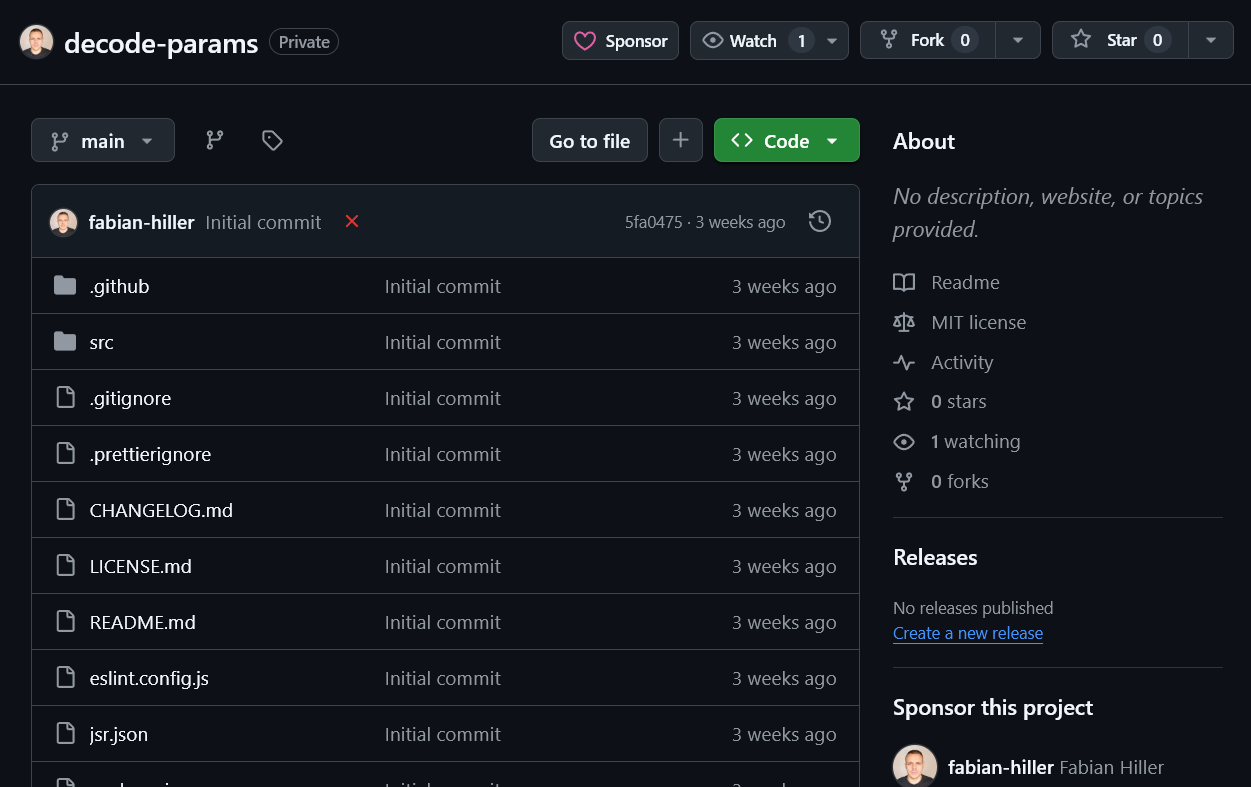Open the src folder
This screenshot has width=1251, height=787.
tap(101, 342)
